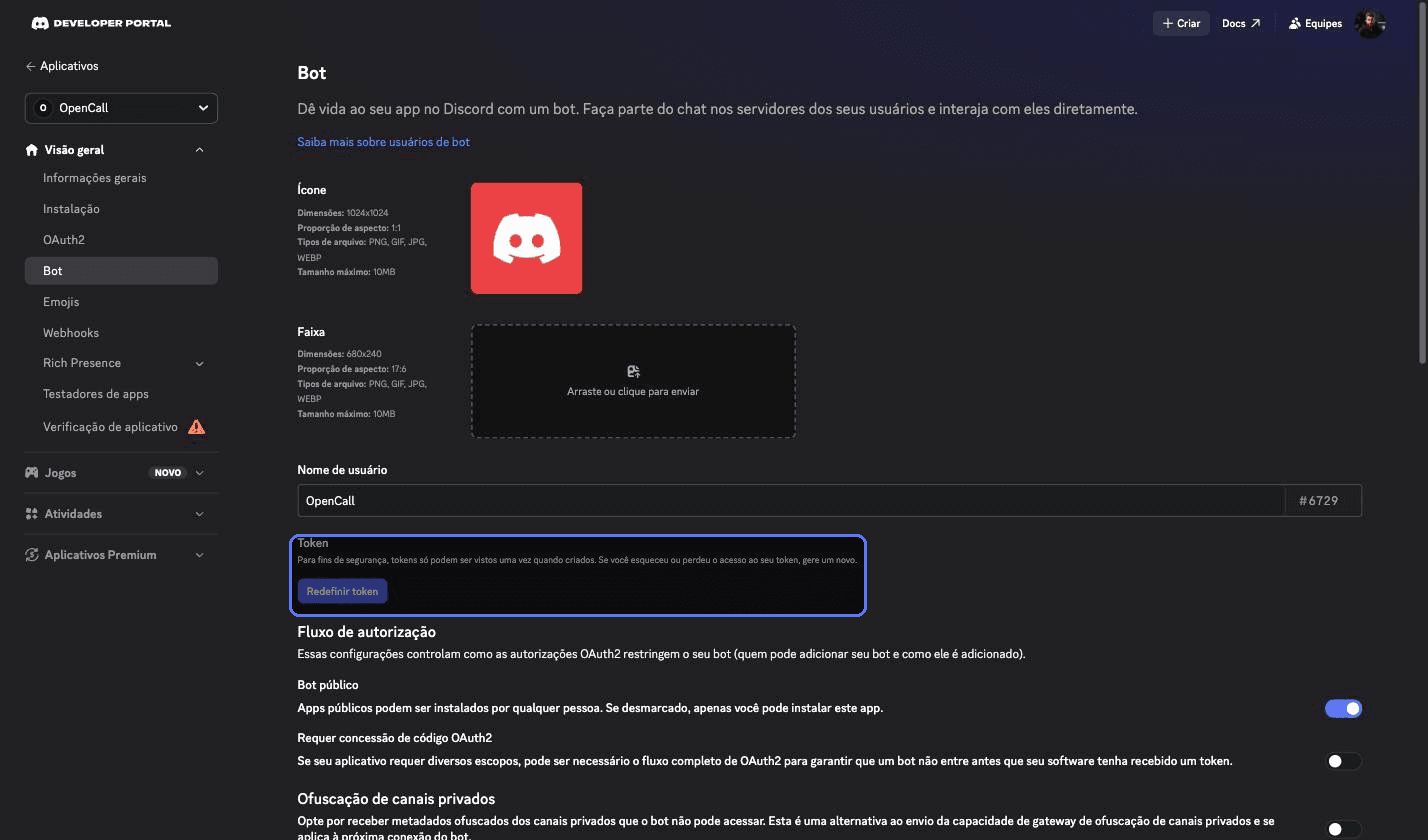Expand the Rich Presence submenu chevron

click(x=199, y=363)
